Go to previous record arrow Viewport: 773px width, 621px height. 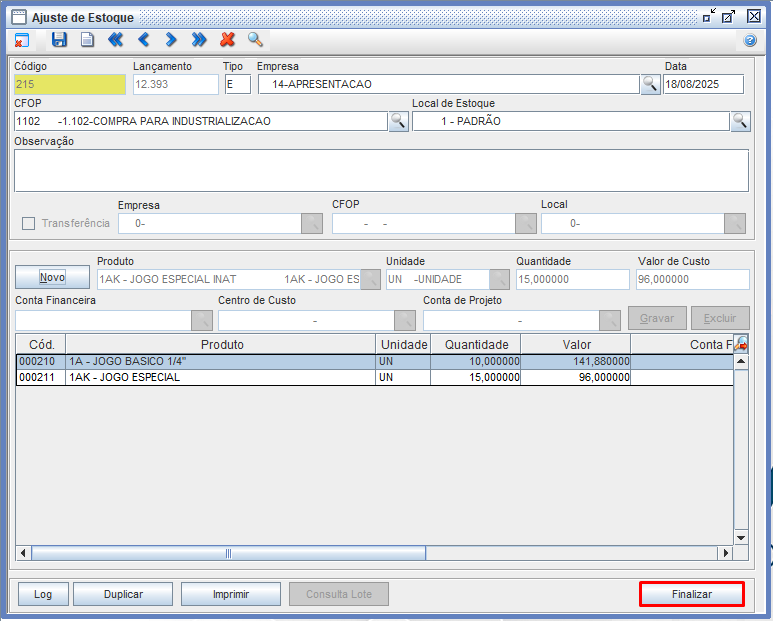143,40
